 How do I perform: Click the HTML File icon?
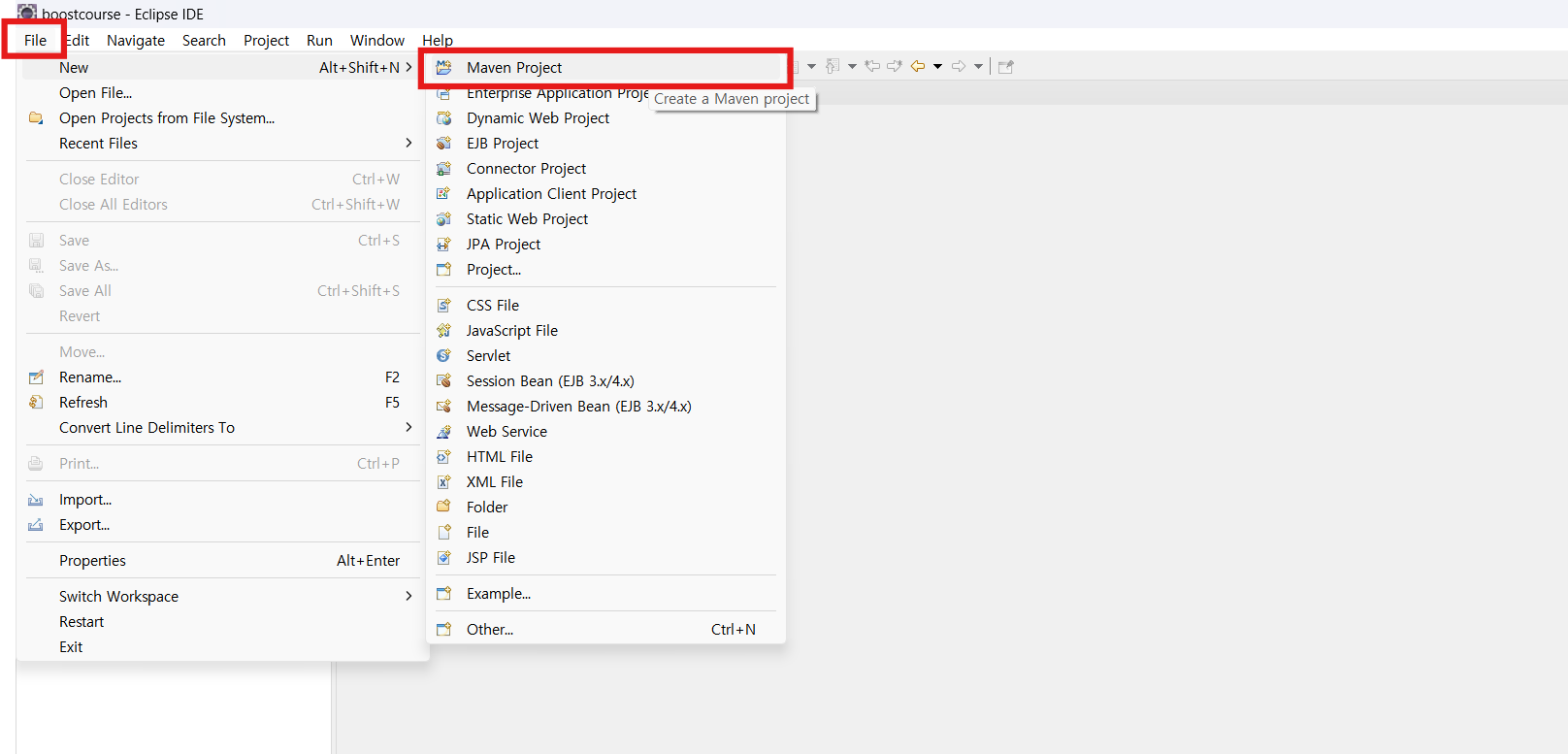click(443, 457)
